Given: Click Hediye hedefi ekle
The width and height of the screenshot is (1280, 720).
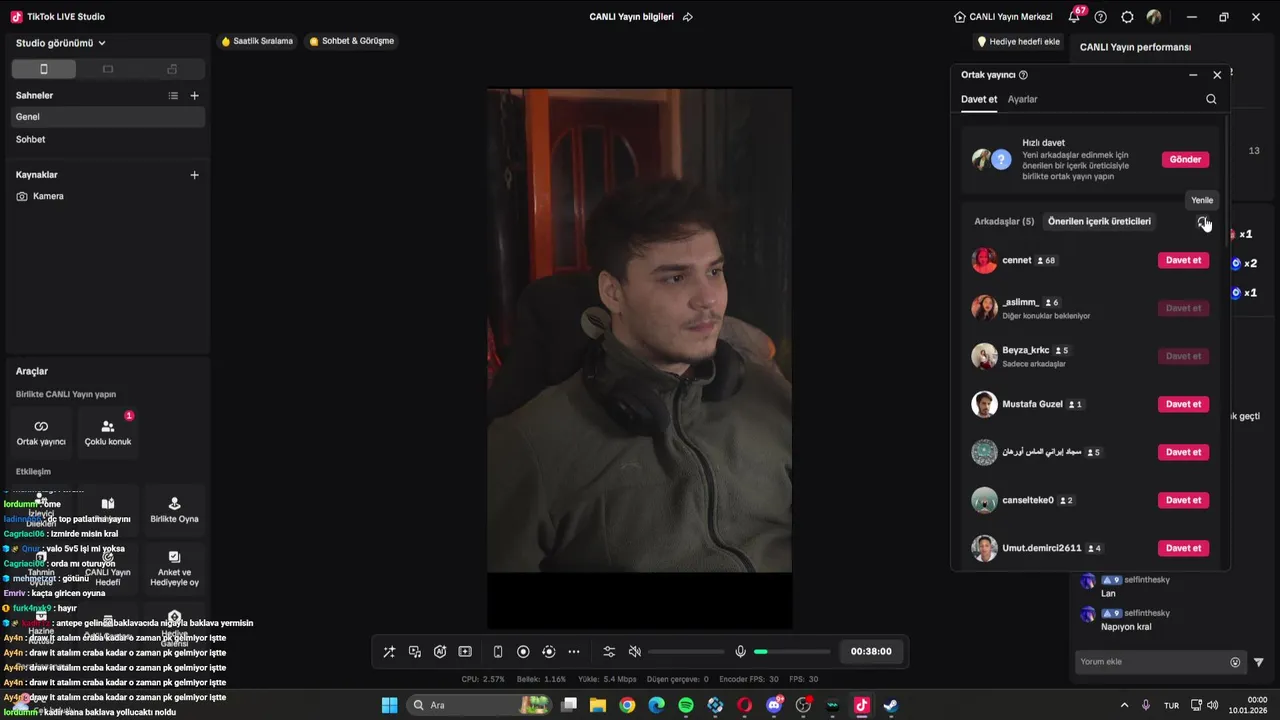Looking at the screenshot, I should 1018,42.
